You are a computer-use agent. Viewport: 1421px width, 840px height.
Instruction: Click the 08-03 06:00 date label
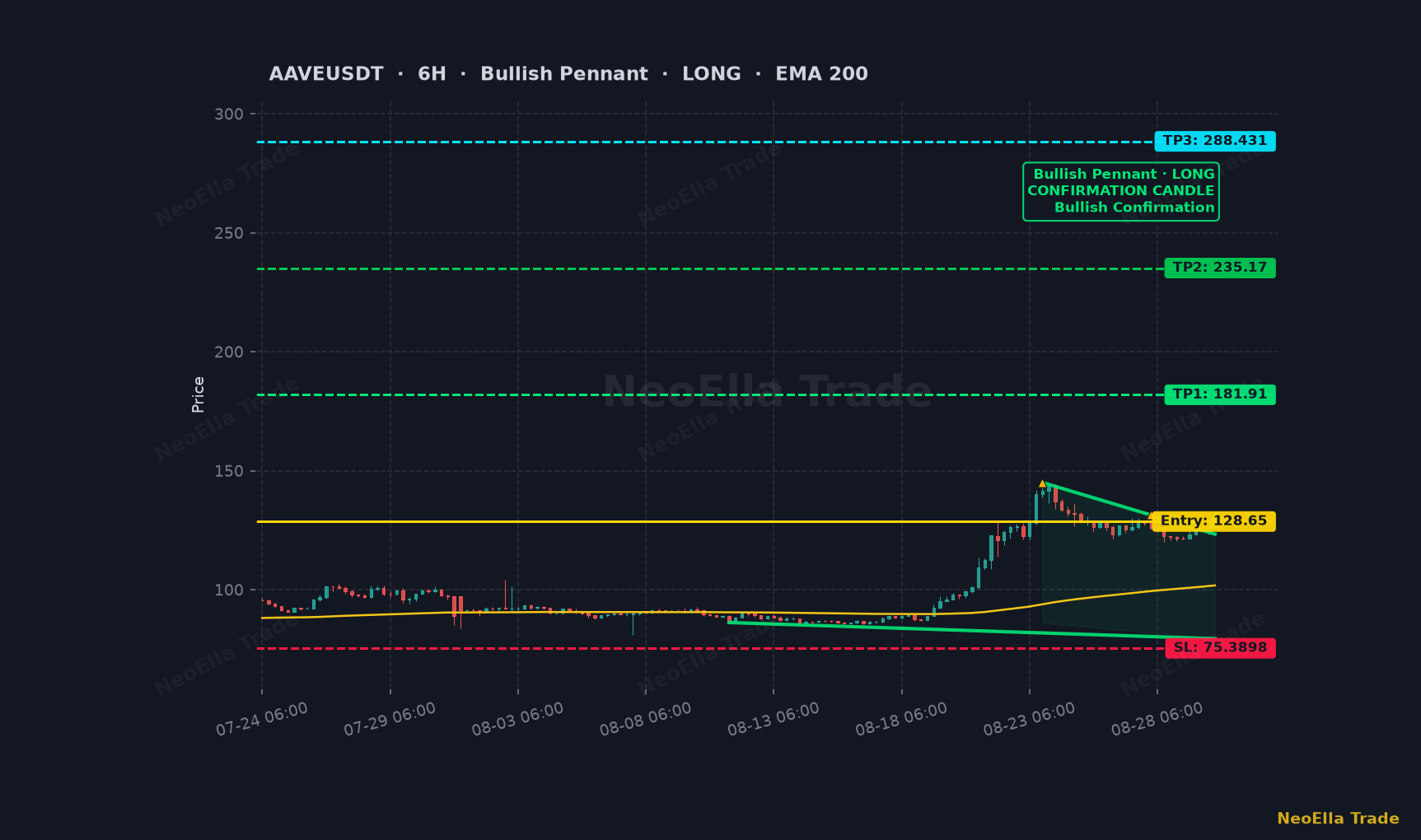click(x=517, y=719)
